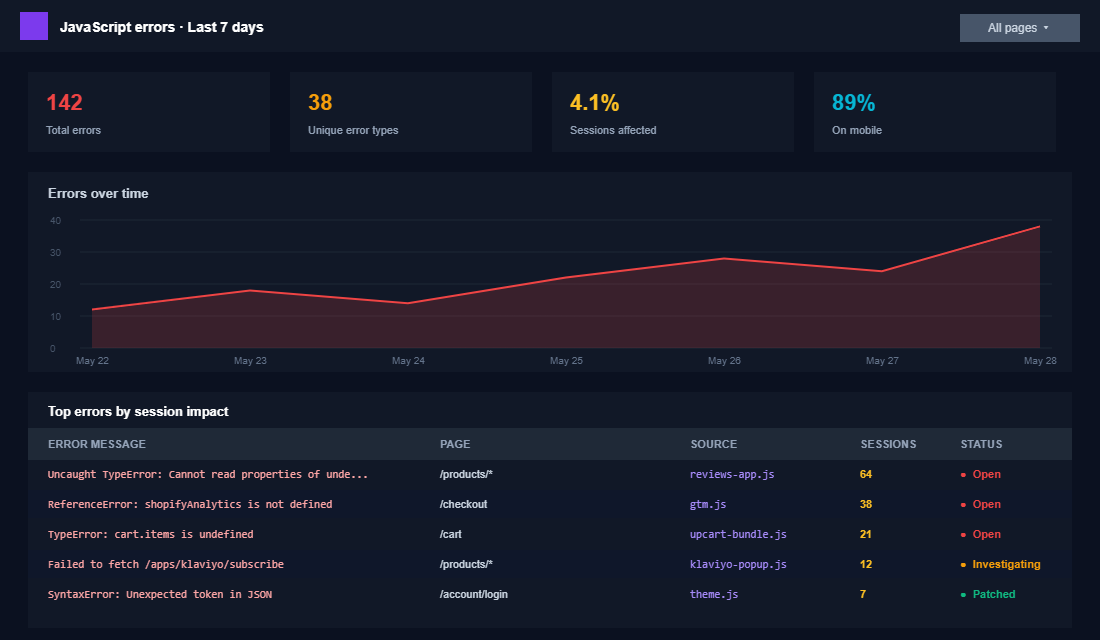Image resolution: width=1100 pixels, height=640 pixels.
Task: Click the Open status for reviews-app.js
Action: point(981,474)
